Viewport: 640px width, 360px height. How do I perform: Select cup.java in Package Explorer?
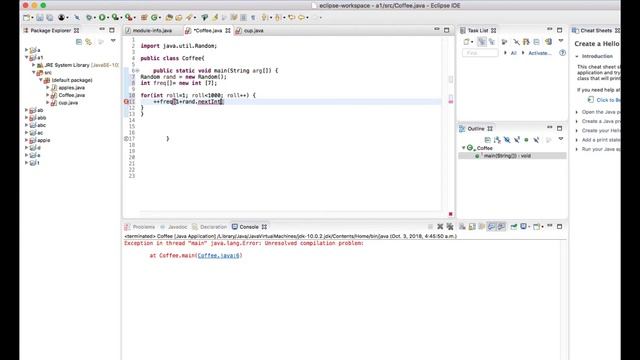point(68,103)
